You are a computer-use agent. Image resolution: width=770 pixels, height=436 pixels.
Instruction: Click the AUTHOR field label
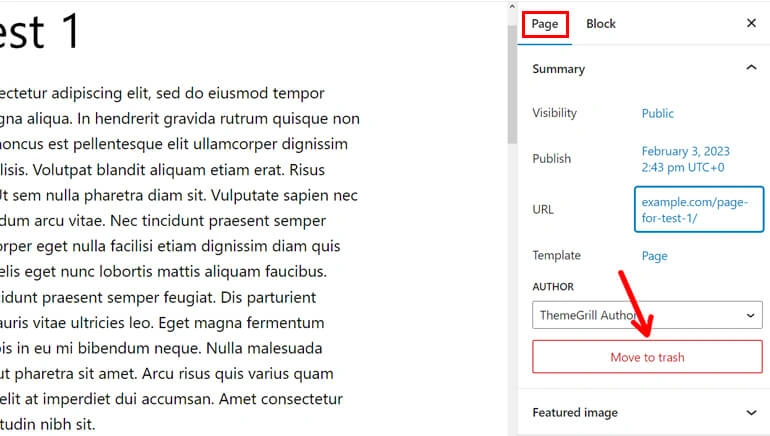(x=553, y=287)
